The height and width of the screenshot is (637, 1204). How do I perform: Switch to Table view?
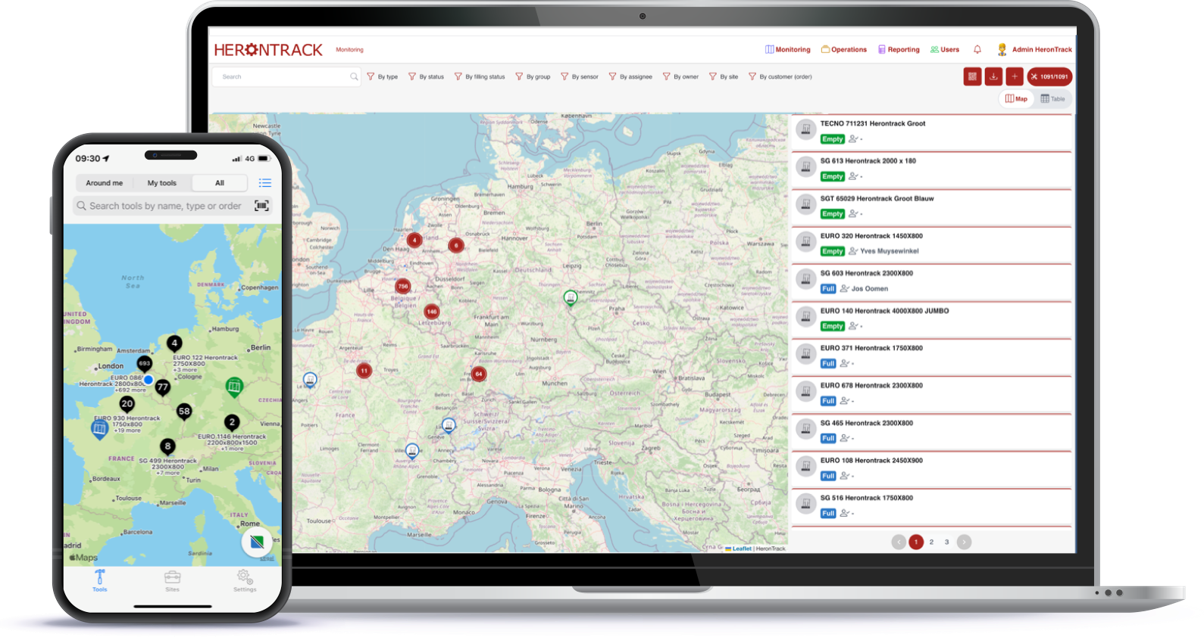coord(1053,99)
